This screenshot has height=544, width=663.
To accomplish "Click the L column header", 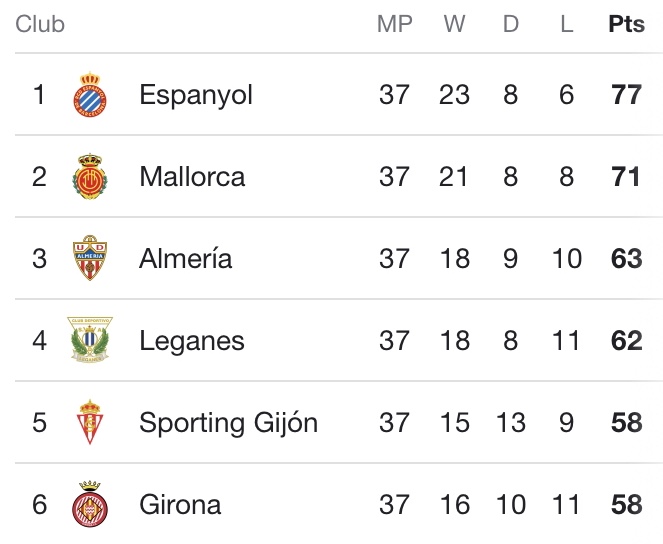I will 567,25.
